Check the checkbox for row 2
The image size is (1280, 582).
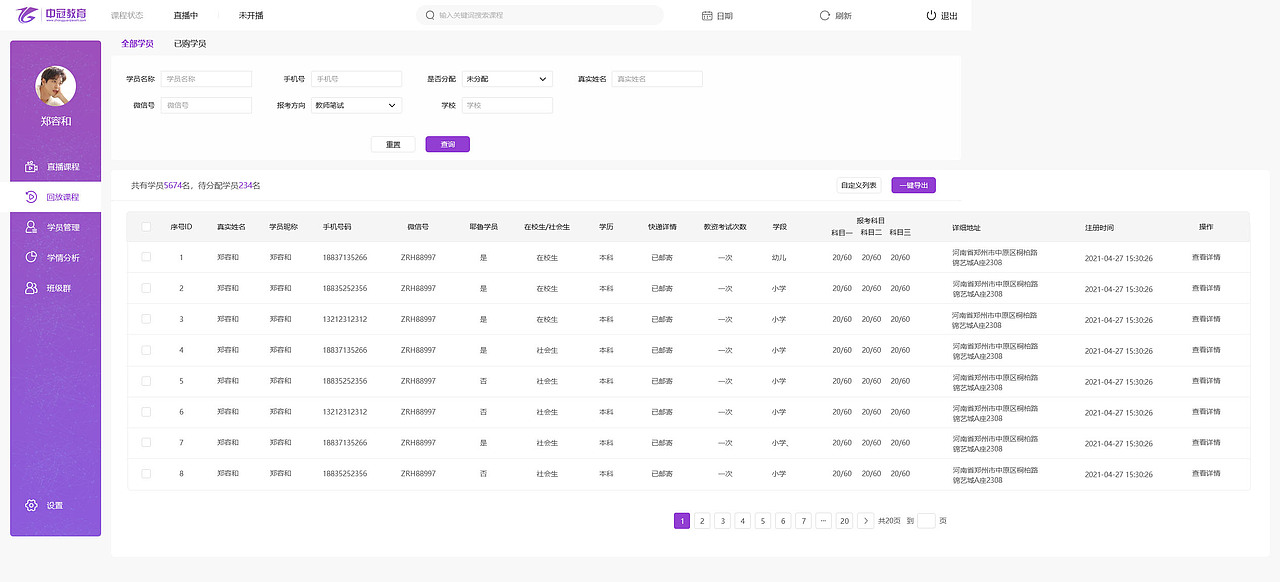[x=146, y=288]
